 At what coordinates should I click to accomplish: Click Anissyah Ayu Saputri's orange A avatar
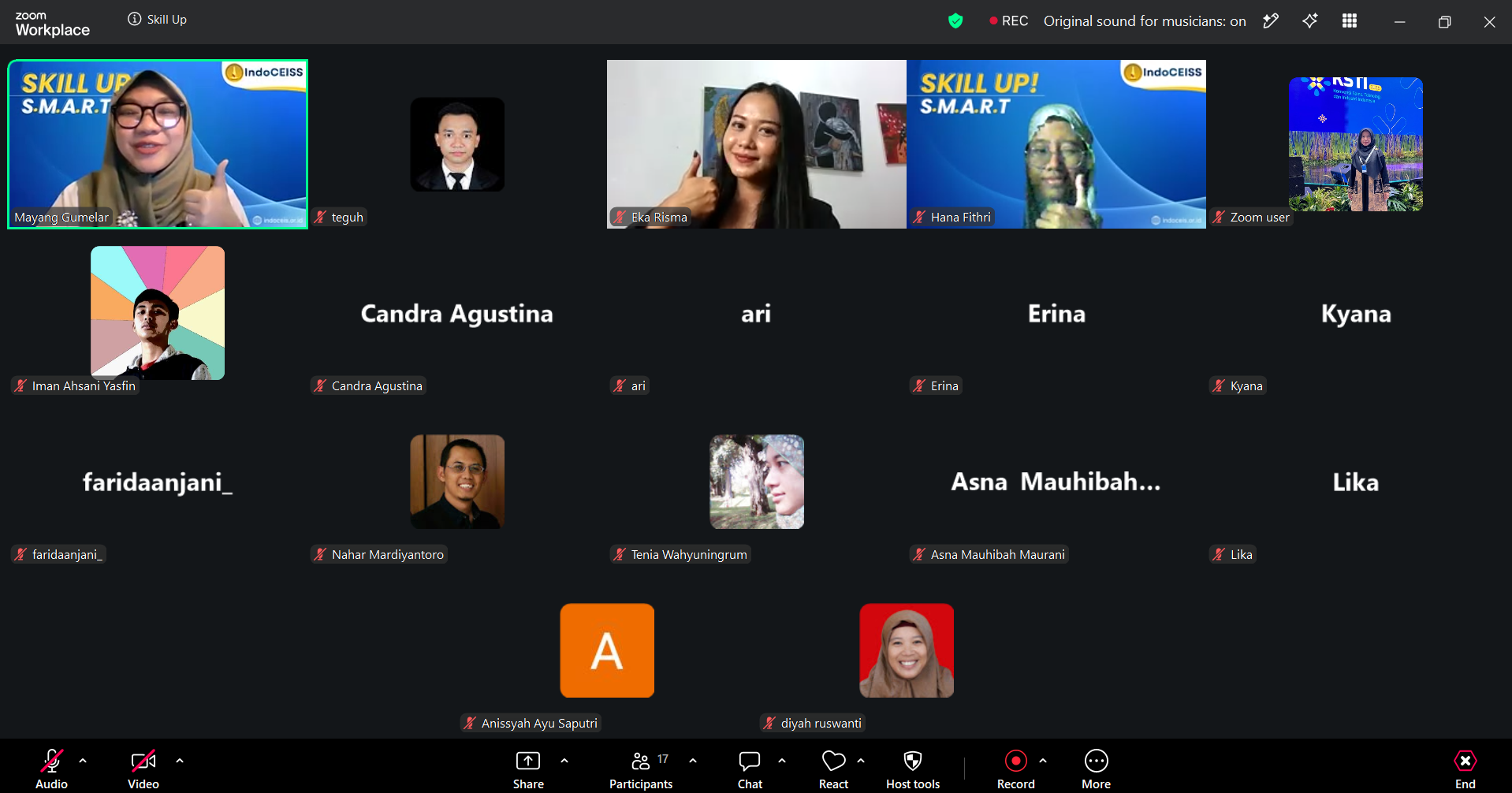pos(607,650)
